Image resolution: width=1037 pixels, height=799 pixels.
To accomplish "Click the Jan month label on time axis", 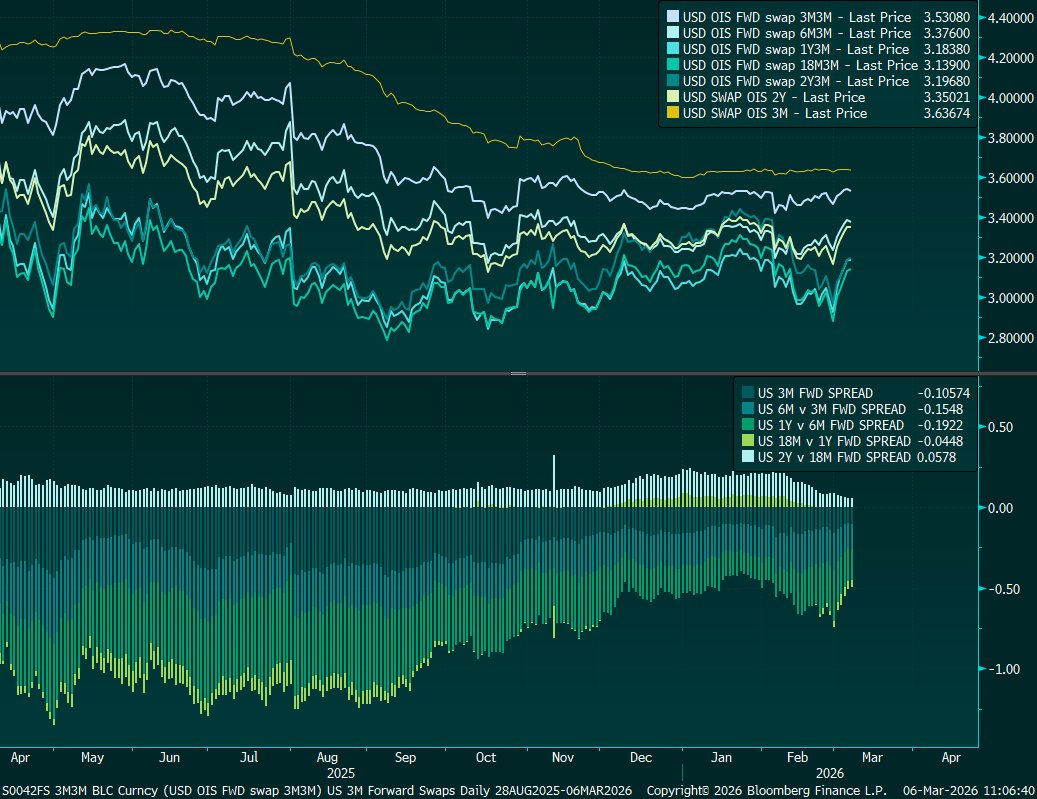I will [x=722, y=757].
